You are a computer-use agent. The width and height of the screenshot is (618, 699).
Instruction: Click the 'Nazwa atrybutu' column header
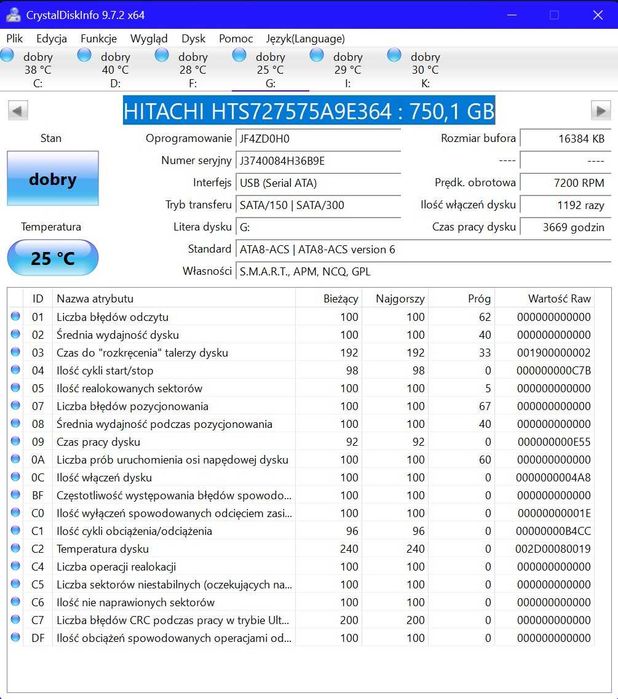[174, 298]
